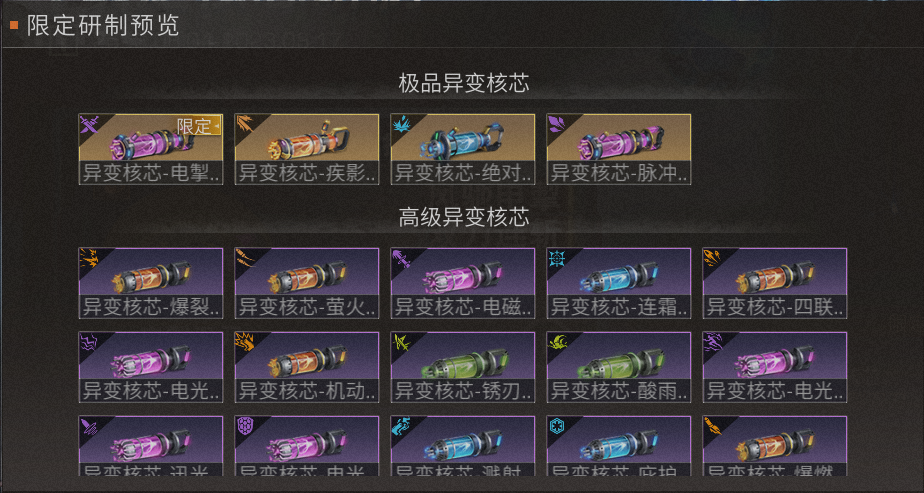
Task: Select the 异变核心-爆裂 core item
Action: 151,283
